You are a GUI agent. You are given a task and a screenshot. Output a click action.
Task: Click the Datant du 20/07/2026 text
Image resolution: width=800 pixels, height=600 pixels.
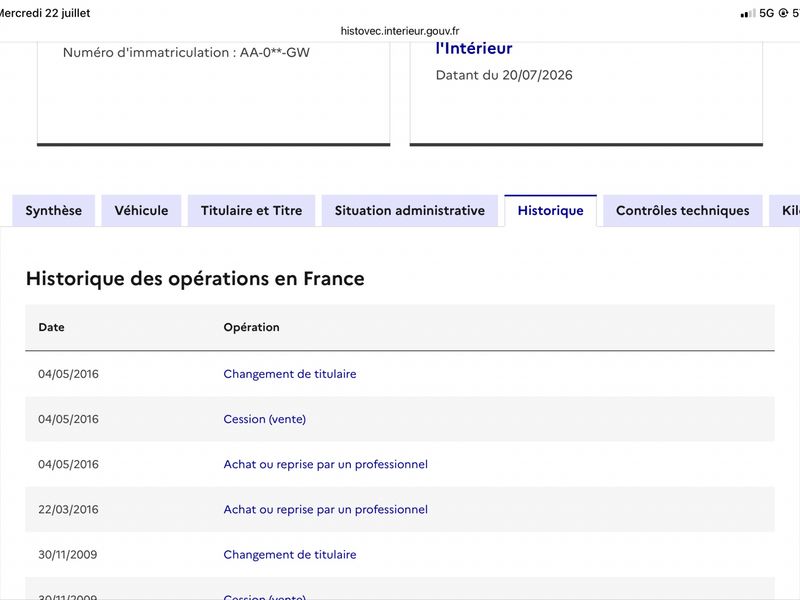click(504, 75)
